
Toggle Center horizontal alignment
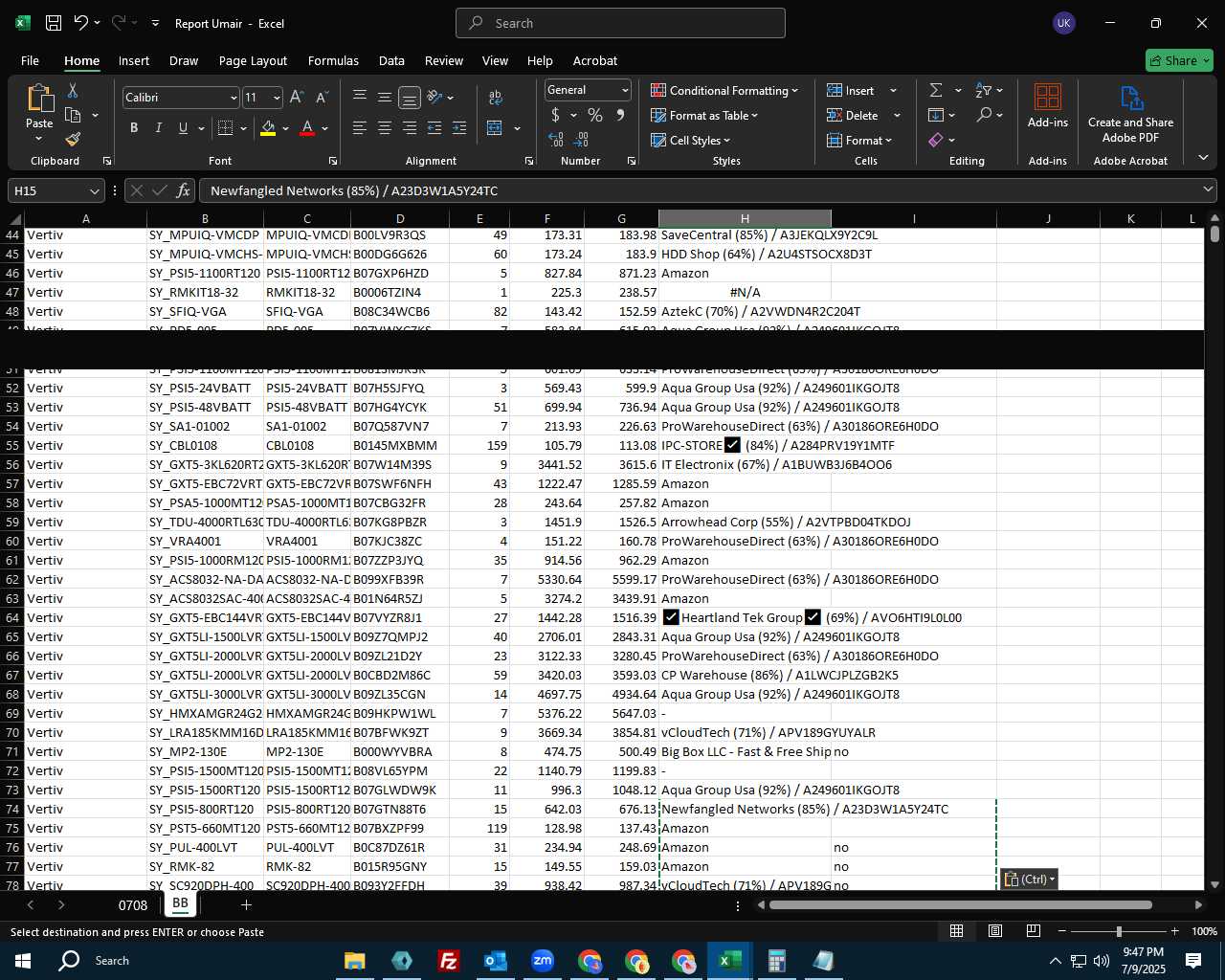pyautogui.click(x=385, y=127)
